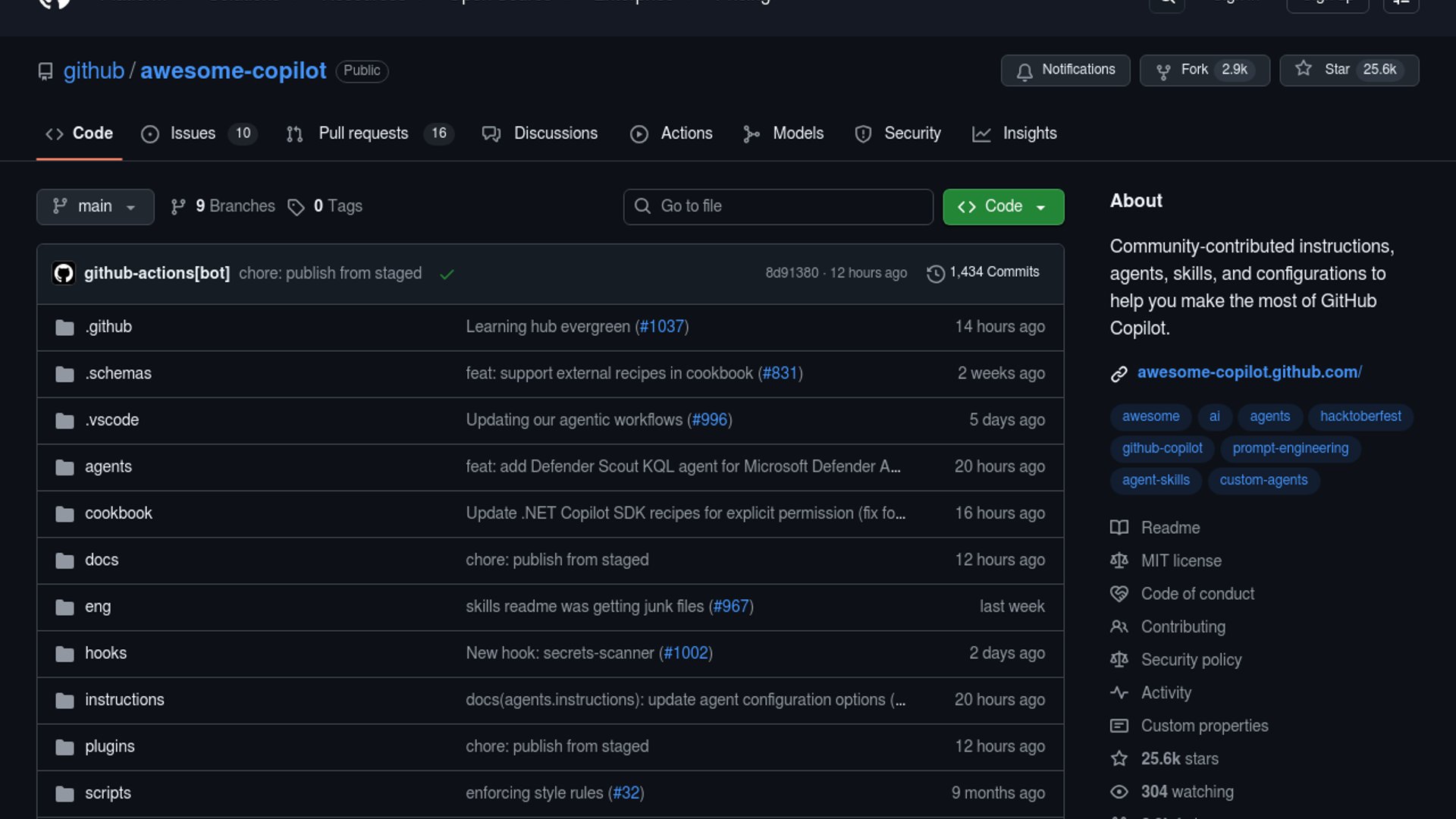Click the green commit status checkmark
Image resolution: width=1456 pixels, height=819 pixels.
pyautogui.click(x=447, y=274)
